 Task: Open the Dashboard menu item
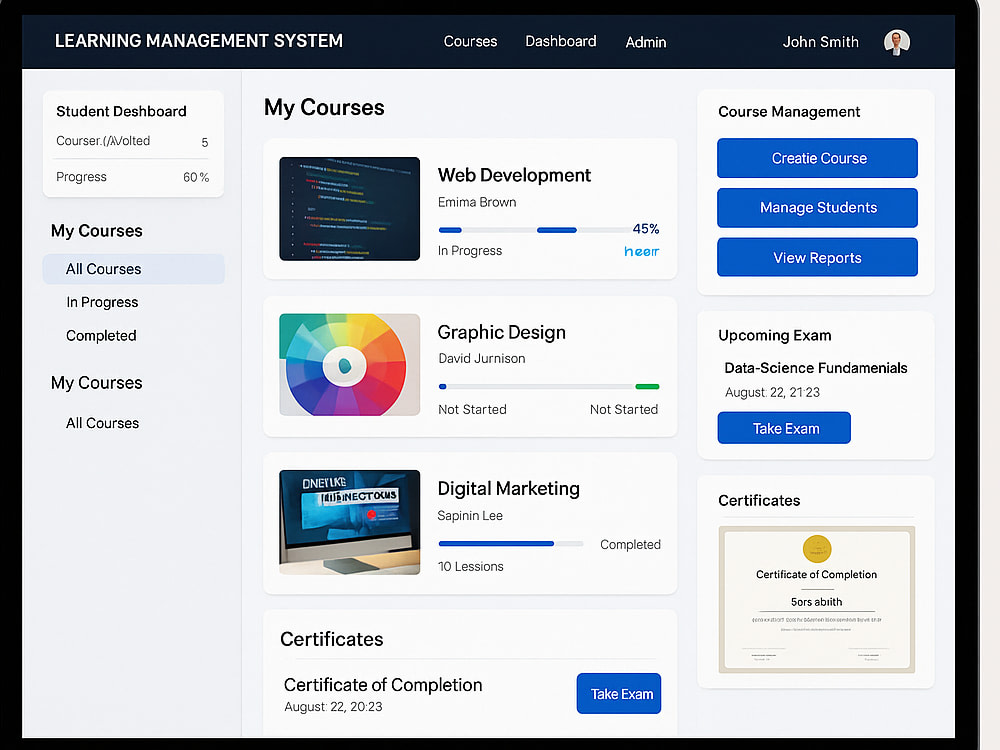point(561,41)
